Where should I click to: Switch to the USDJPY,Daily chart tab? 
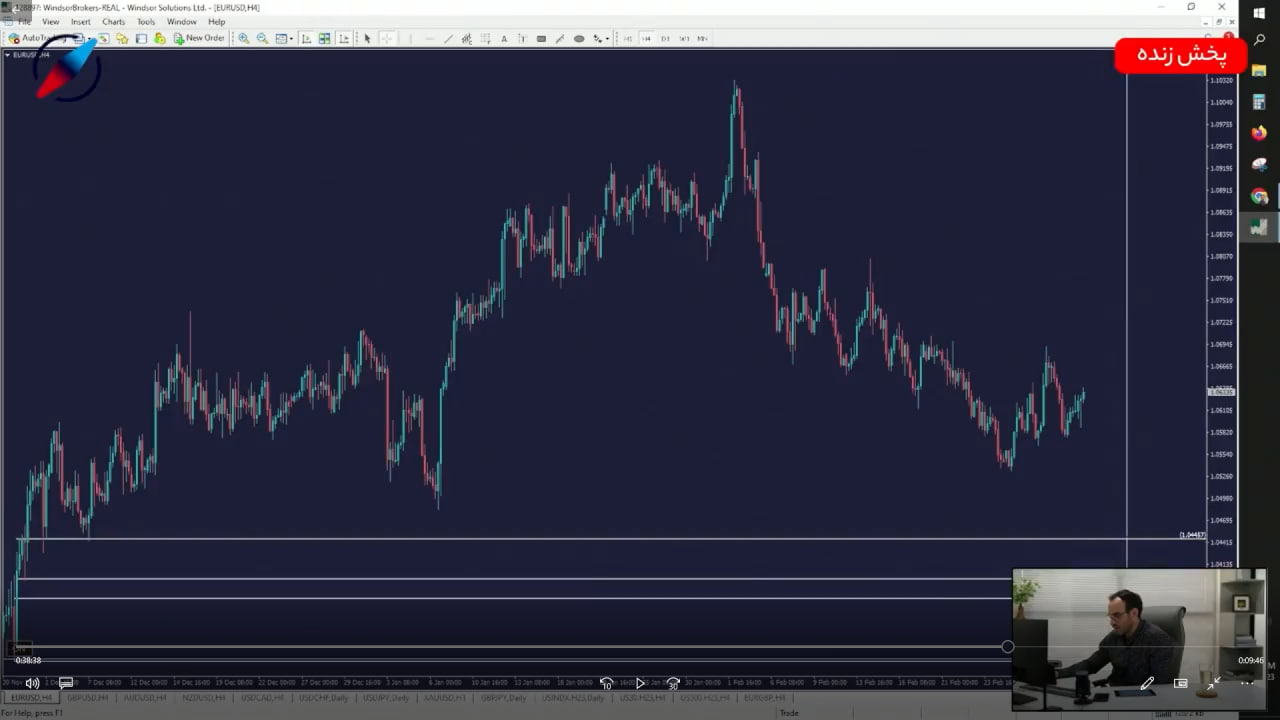(x=386, y=698)
